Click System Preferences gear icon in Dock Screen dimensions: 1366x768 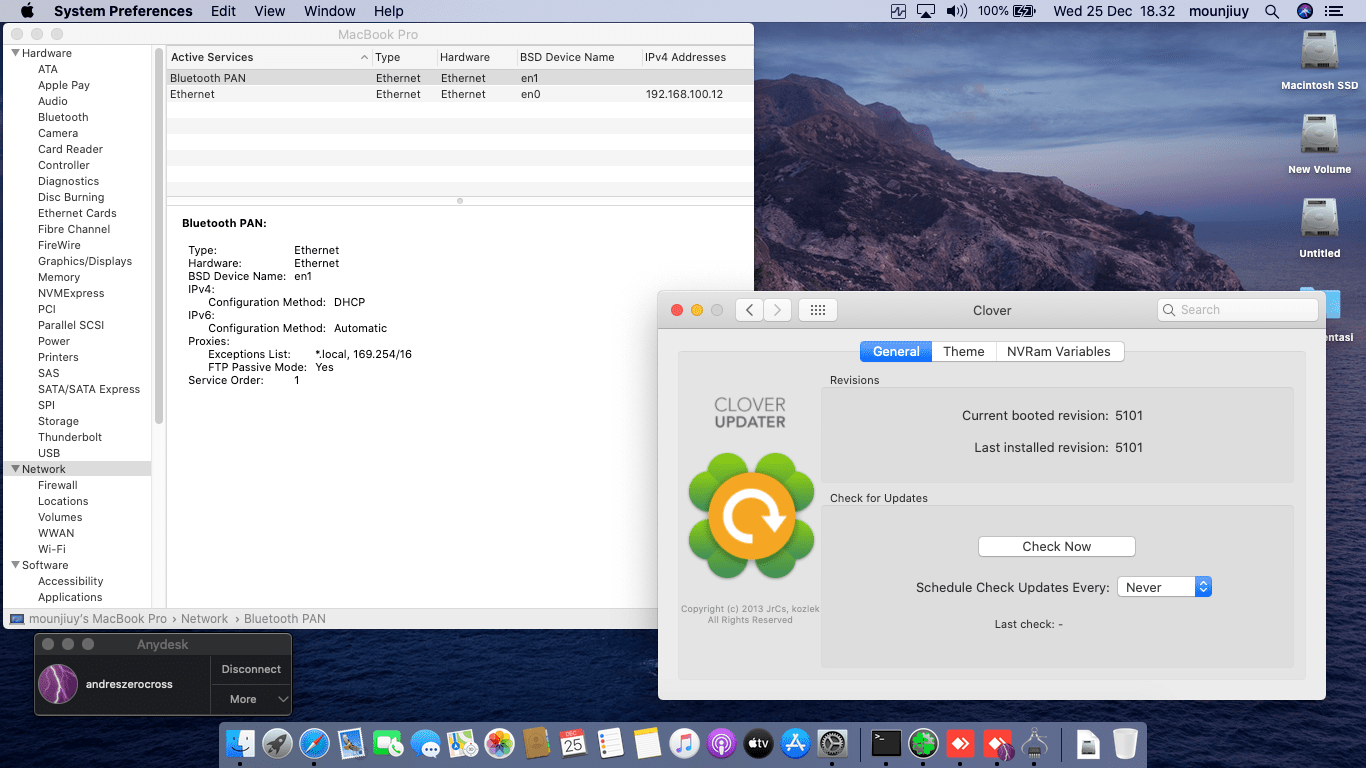832,743
